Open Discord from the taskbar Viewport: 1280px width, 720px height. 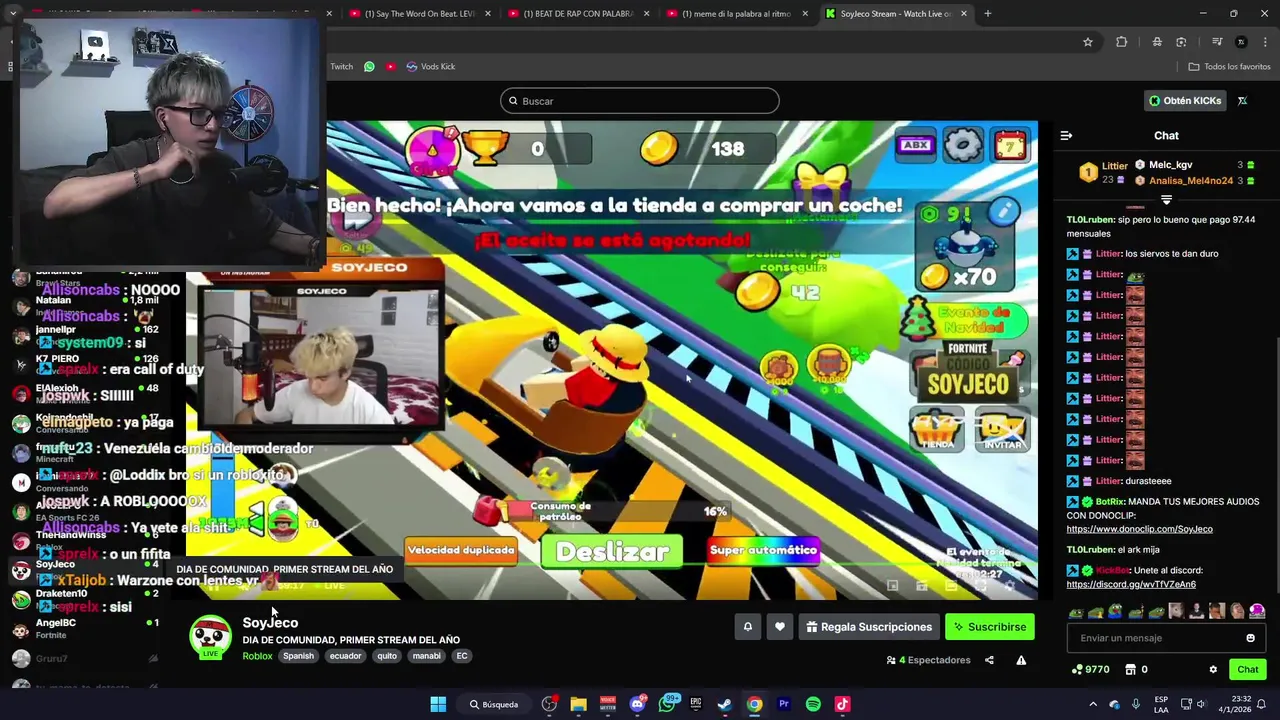pyautogui.click(x=637, y=704)
